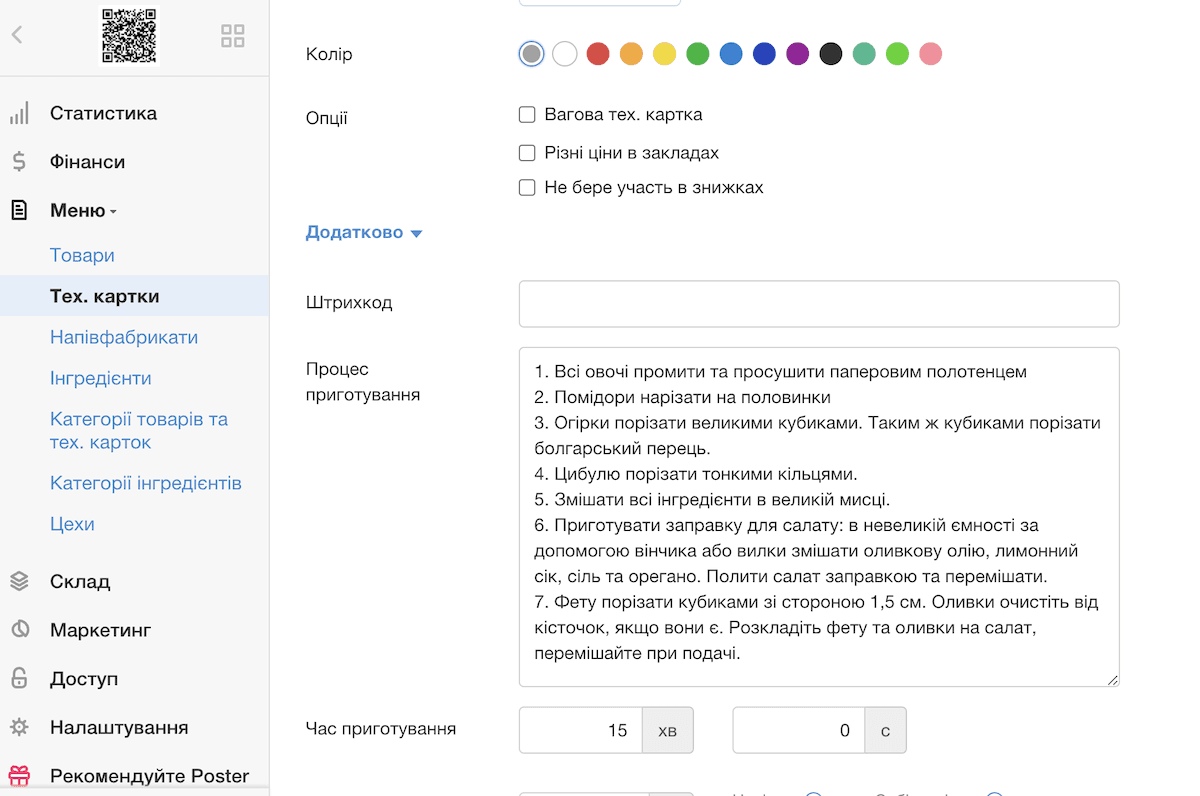The image size is (1200, 796).
Task: Enable the Вагова тех. картка checkbox
Action: pos(527,115)
